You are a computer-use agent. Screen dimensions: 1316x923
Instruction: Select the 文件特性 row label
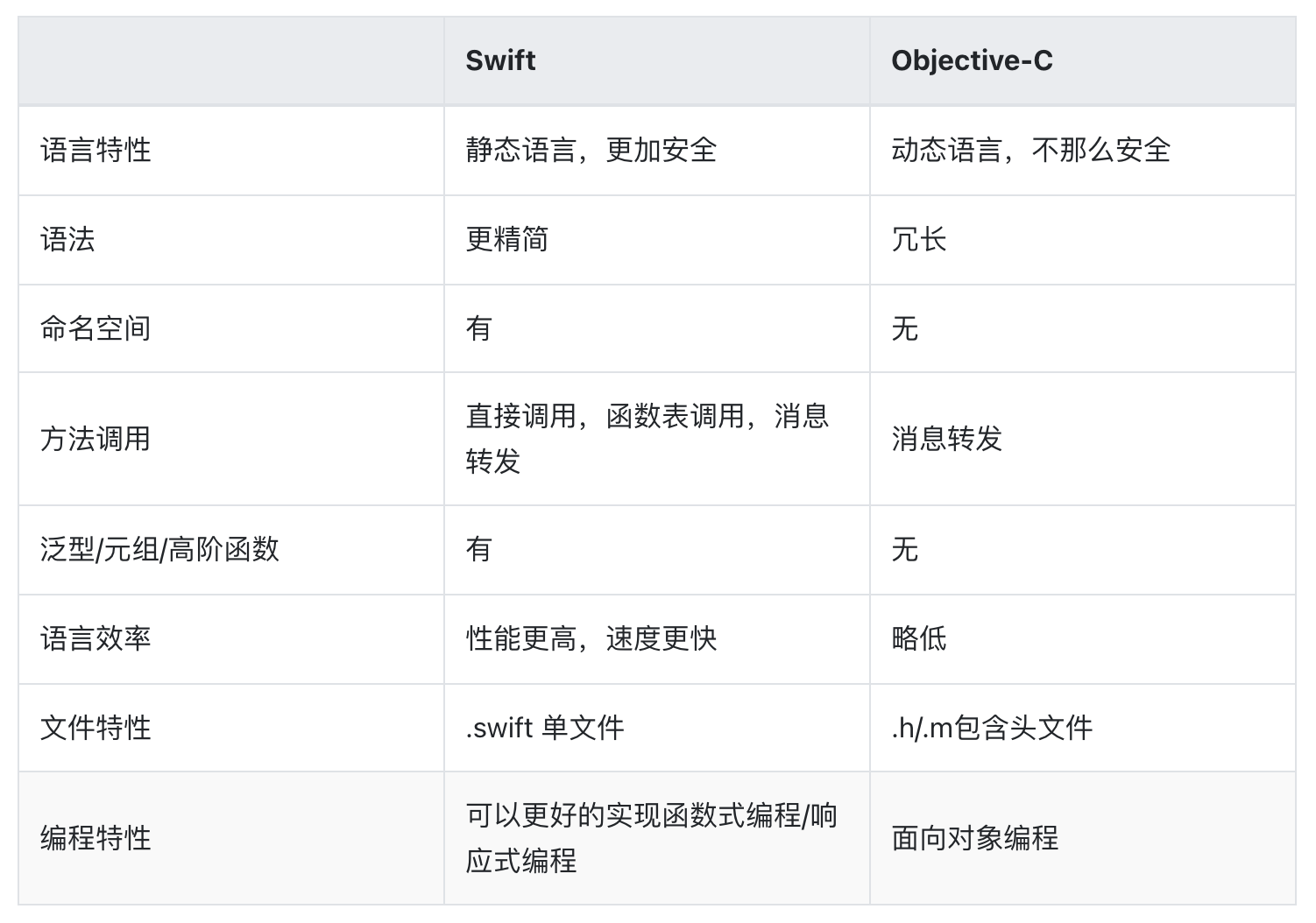(x=96, y=728)
